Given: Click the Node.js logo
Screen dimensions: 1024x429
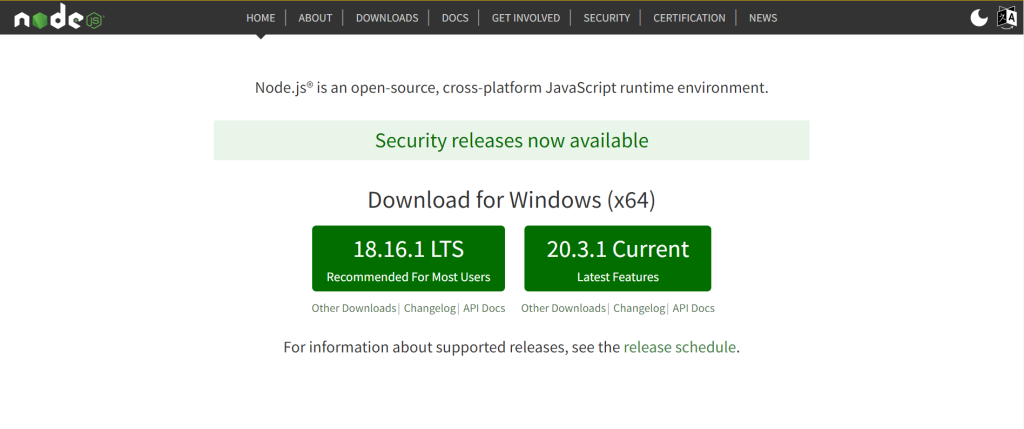Looking at the screenshot, I should point(58,18).
